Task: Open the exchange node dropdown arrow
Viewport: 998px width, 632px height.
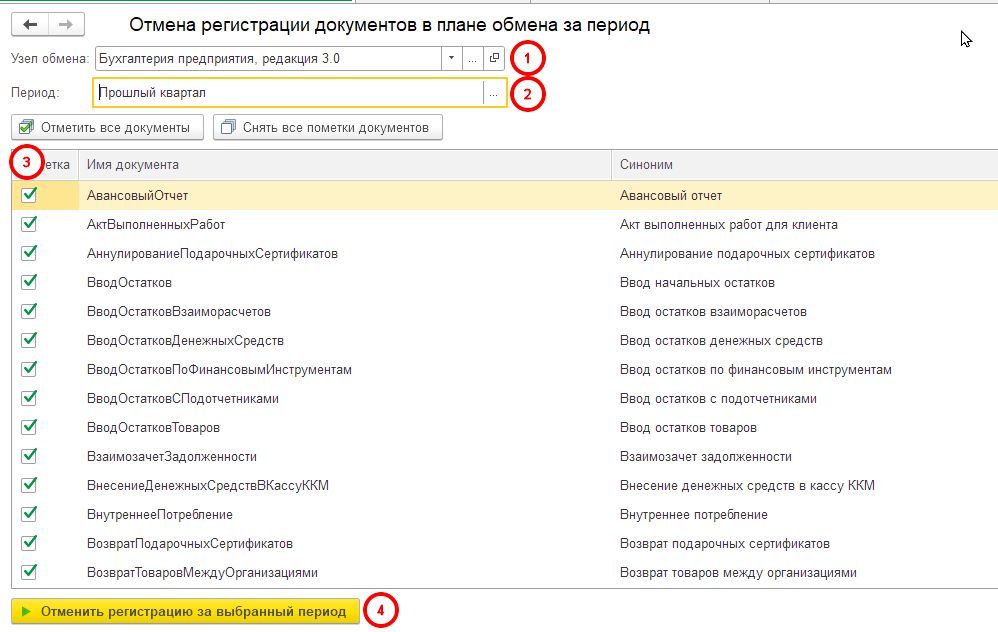Action: click(x=451, y=59)
